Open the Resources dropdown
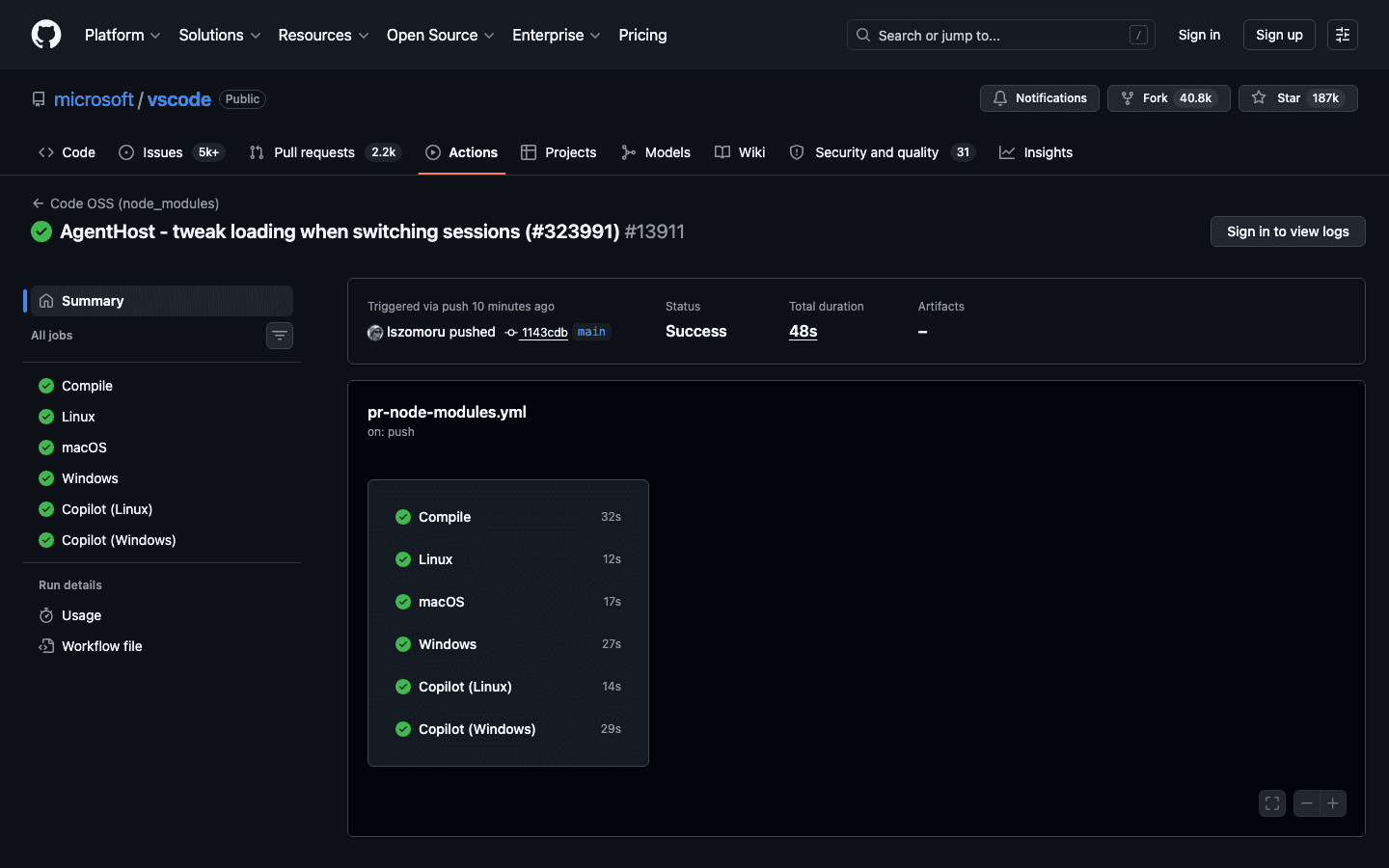 tap(323, 35)
